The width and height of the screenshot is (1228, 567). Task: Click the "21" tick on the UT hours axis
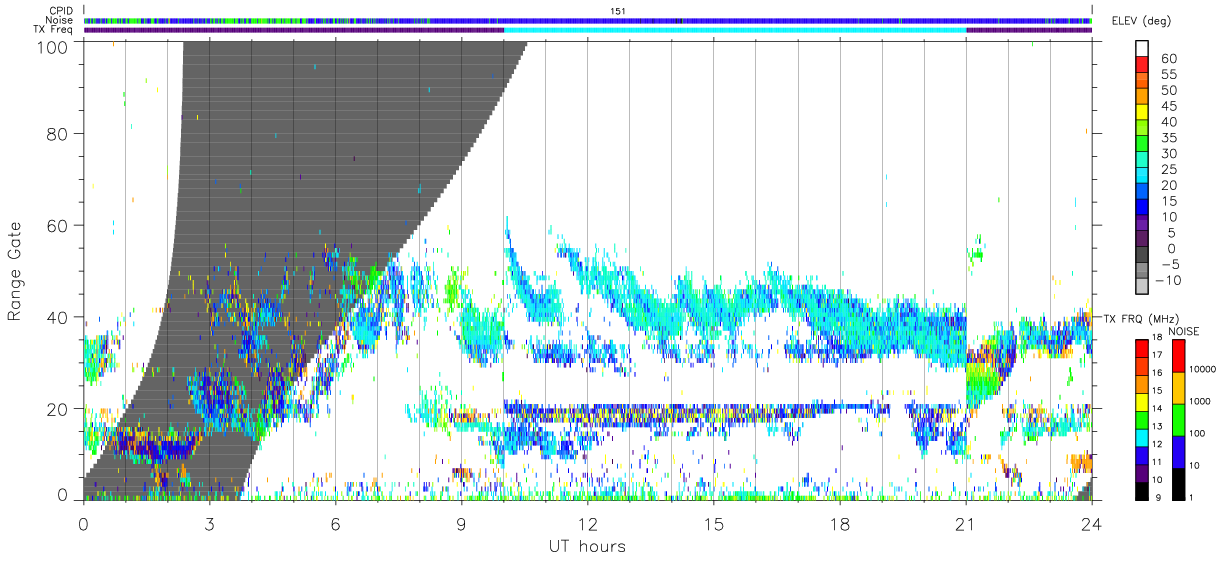click(965, 522)
